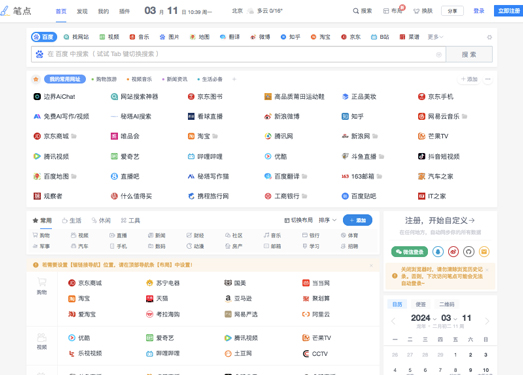Switch to the 便签 widget tab

click(x=421, y=304)
